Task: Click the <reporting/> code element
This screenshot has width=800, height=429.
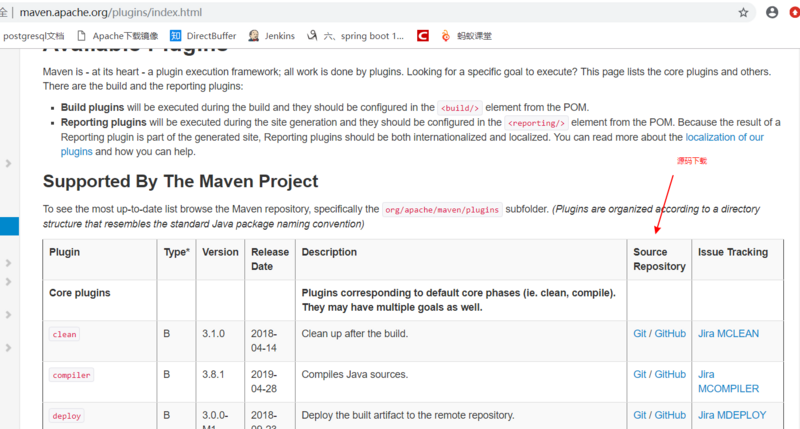Action: tap(536, 123)
